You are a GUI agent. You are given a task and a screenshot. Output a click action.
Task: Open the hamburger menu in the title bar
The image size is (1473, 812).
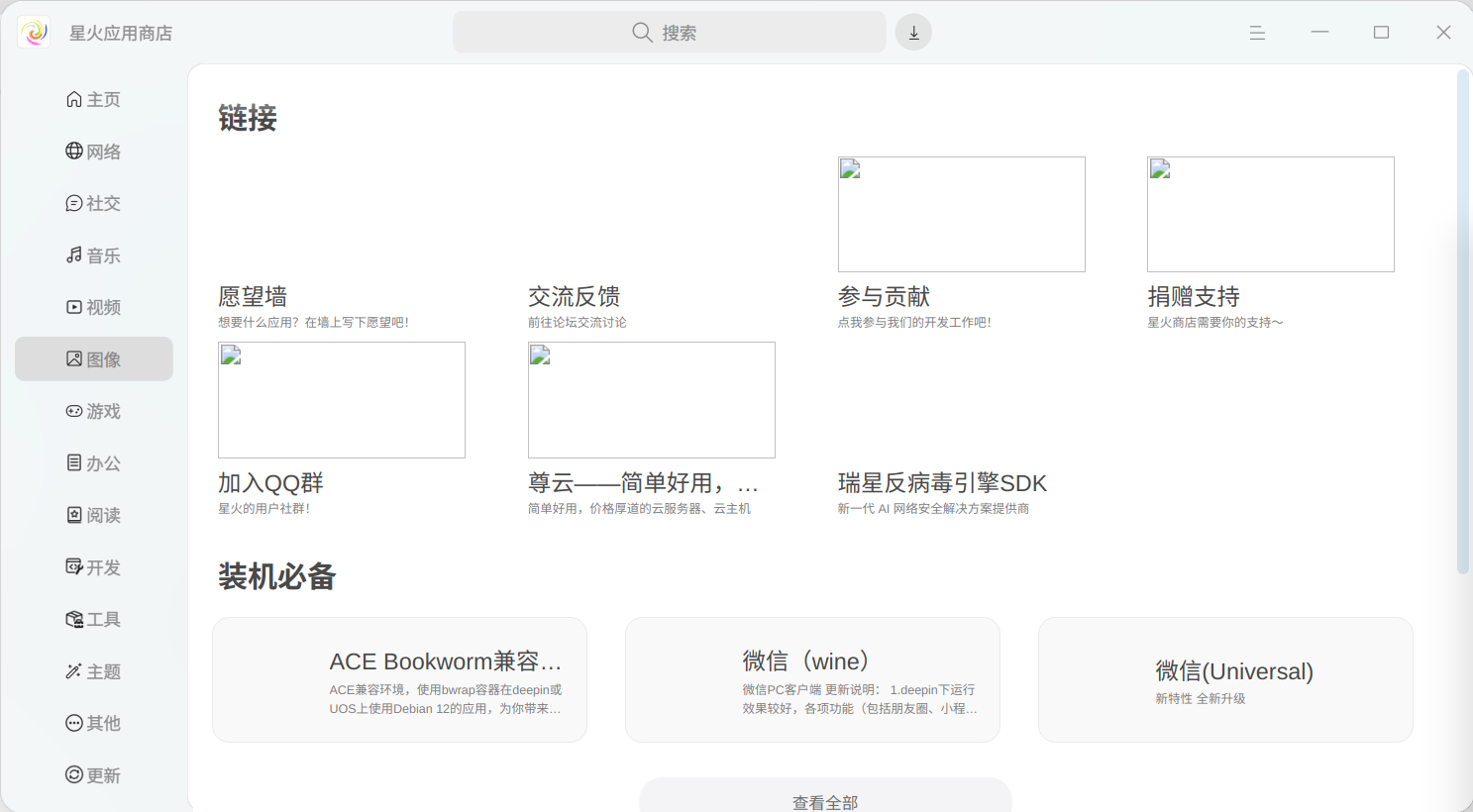[x=1257, y=33]
